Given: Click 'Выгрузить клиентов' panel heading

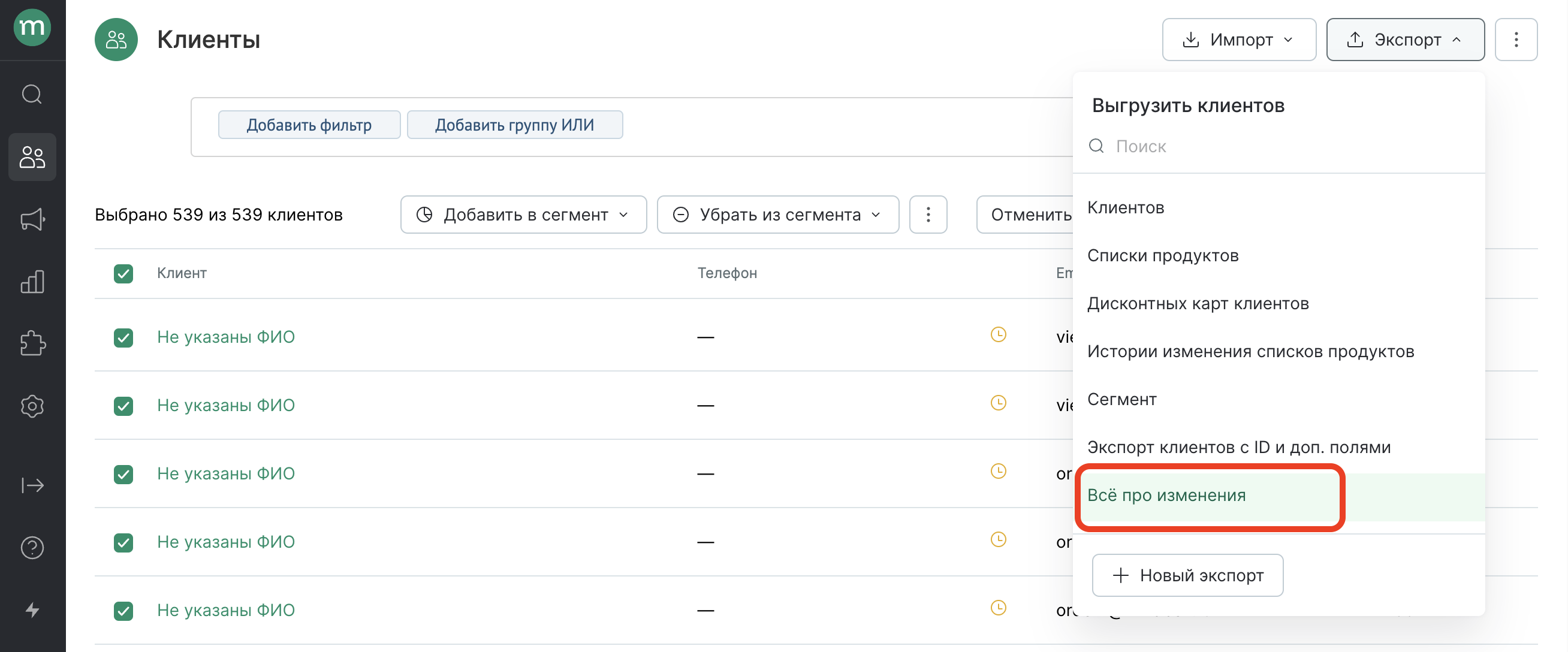Looking at the screenshot, I should pos(1187,105).
